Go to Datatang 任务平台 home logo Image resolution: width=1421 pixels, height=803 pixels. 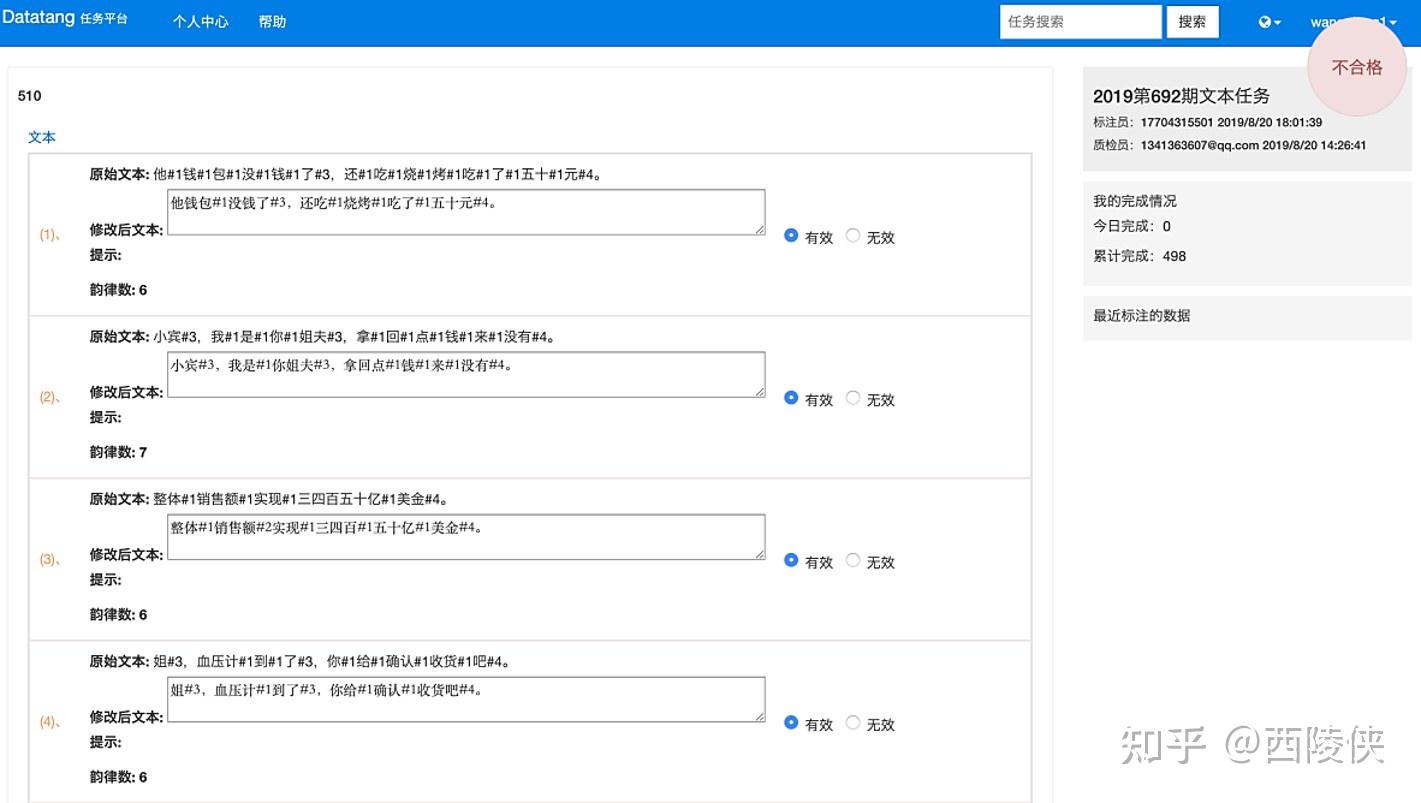65,18
